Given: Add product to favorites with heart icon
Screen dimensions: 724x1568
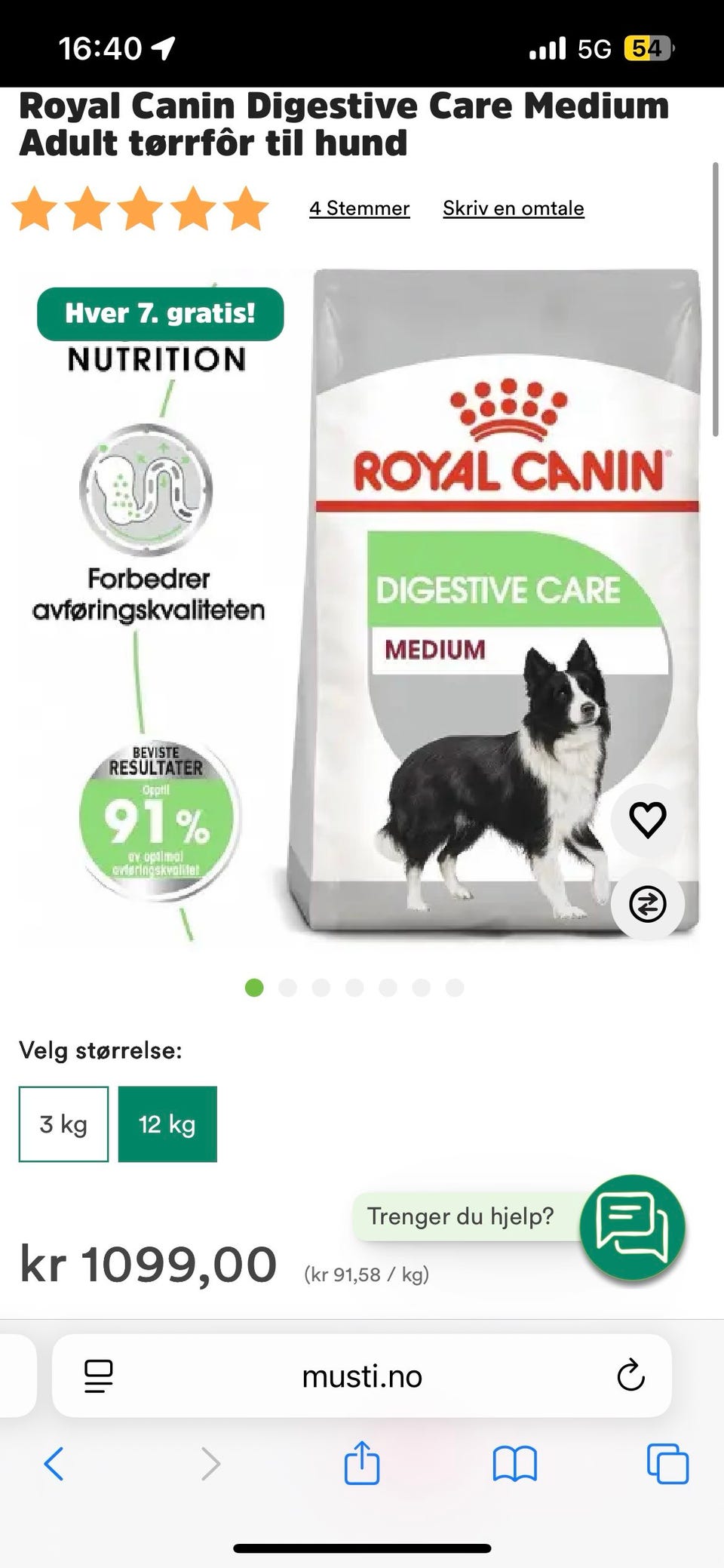Looking at the screenshot, I should (x=647, y=819).
